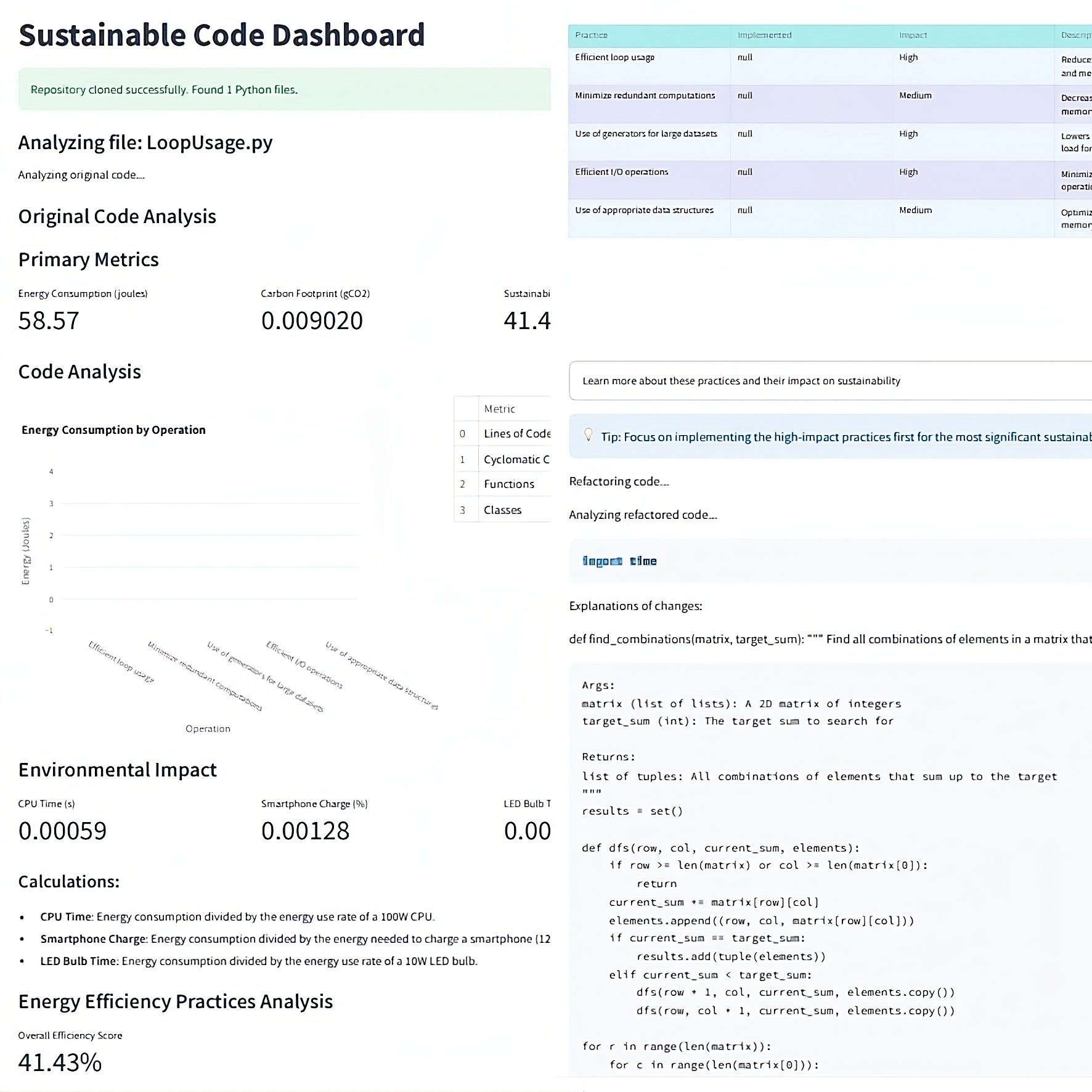The height and width of the screenshot is (1092, 1092).
Task: Click the Overall Efficiency Score 41.43%
Action: click(x=60, y=1062)
